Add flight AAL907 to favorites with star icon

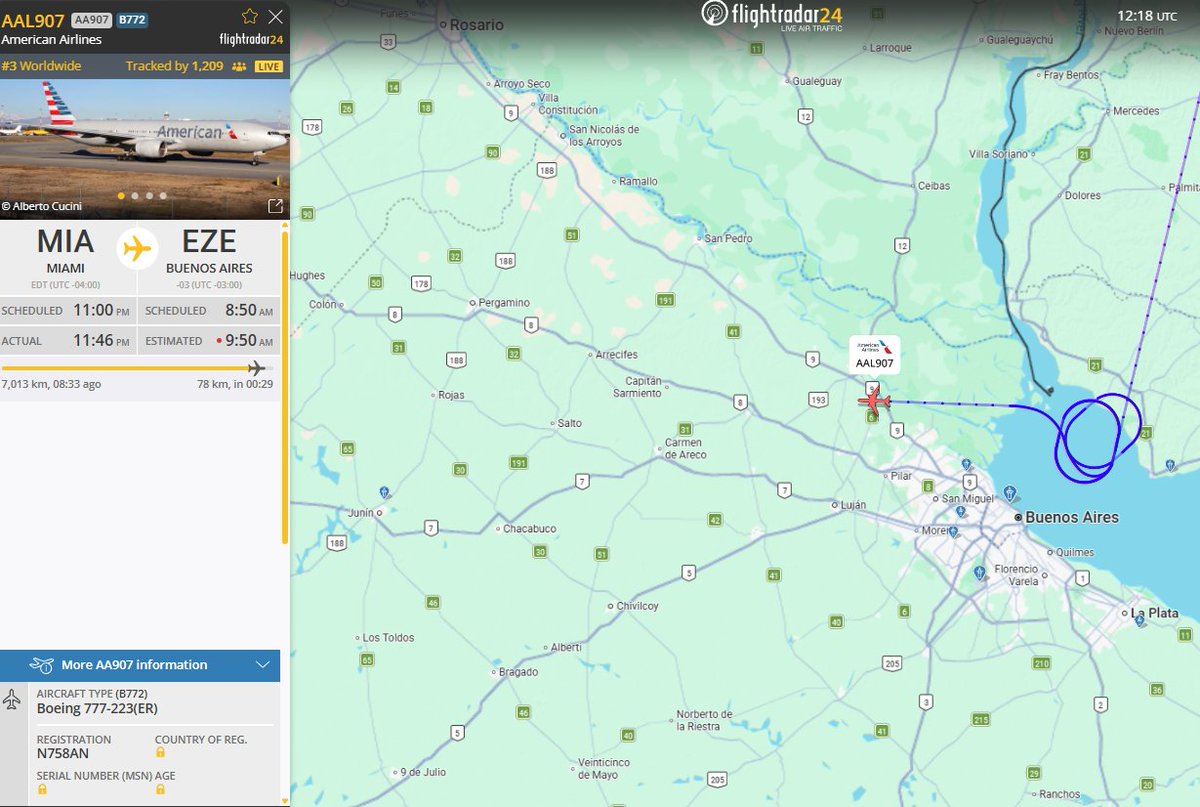click(250, 17)
